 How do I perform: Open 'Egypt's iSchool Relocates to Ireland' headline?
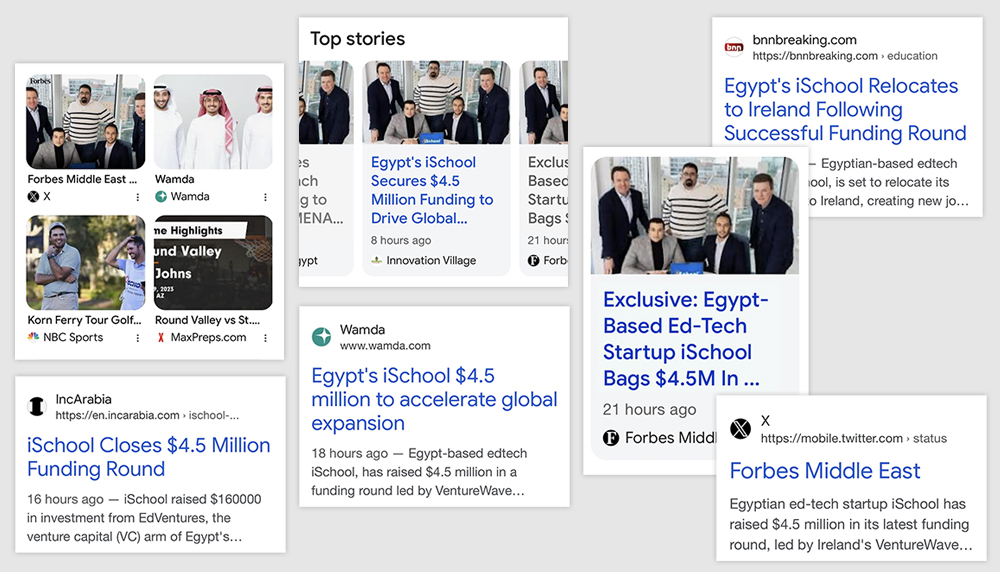tap(845, 109)
